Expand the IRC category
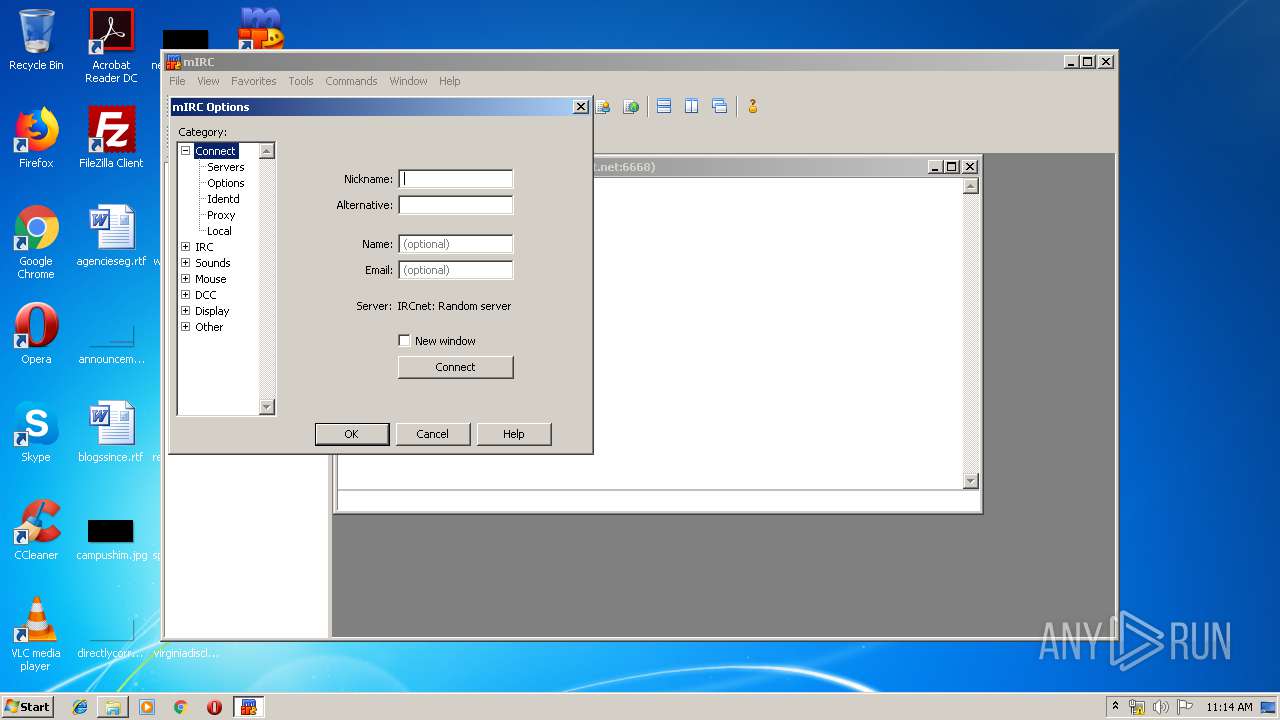The height and width of the screenshot is (720, 1280). [185, 247]
